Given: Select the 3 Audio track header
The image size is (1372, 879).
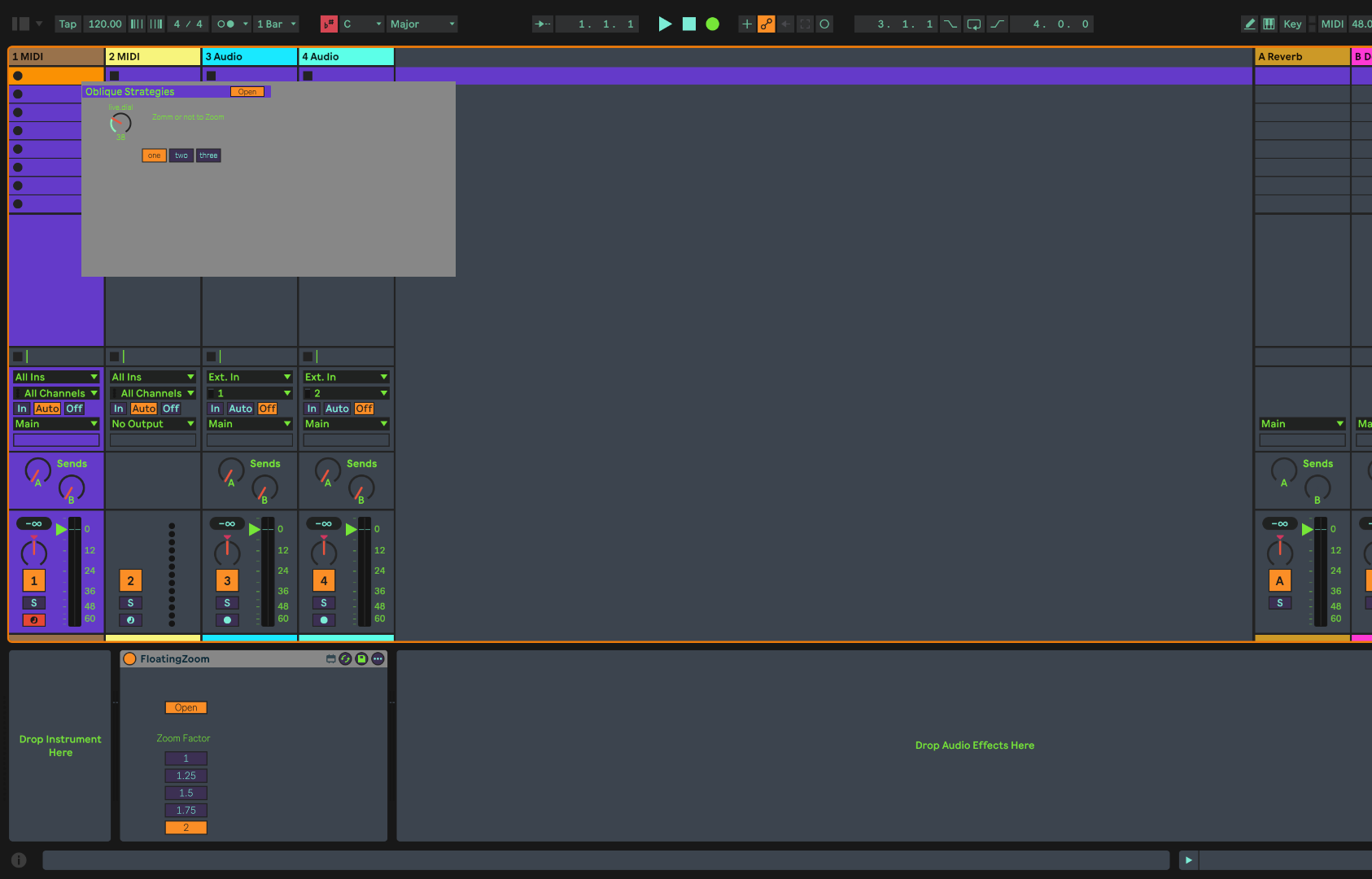Looking at the screenshot, I should point(249,57).
